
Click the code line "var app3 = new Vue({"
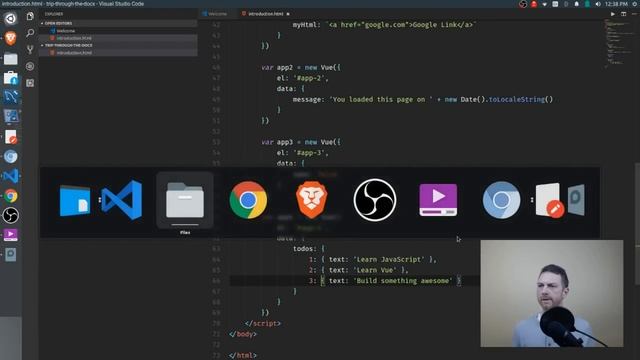pyautogui.click(x=301, y=142)
